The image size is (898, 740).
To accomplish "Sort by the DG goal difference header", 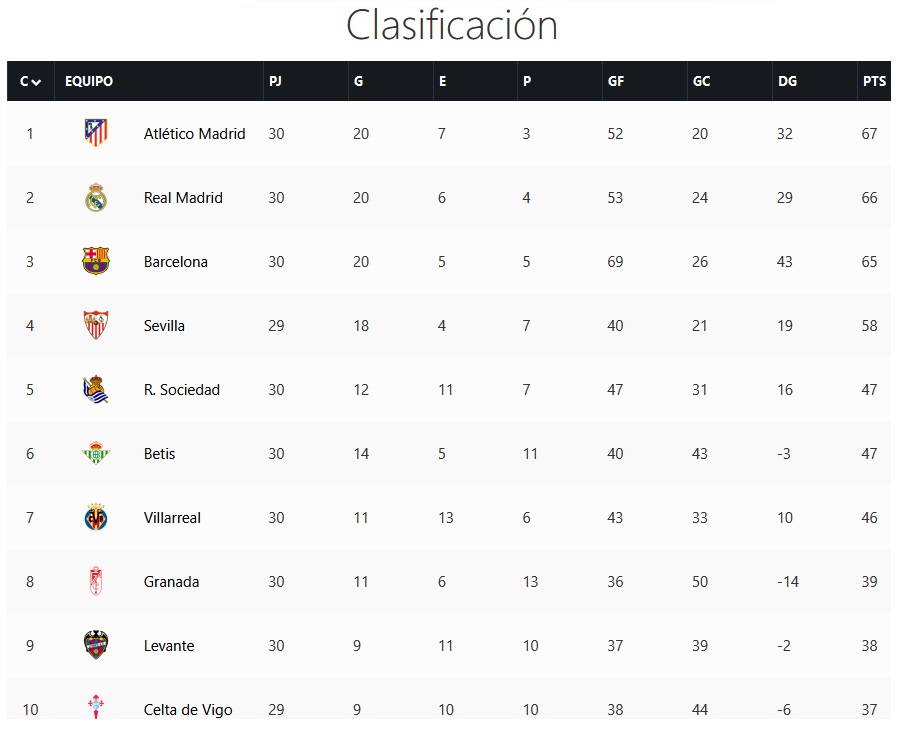I will 787,81.
